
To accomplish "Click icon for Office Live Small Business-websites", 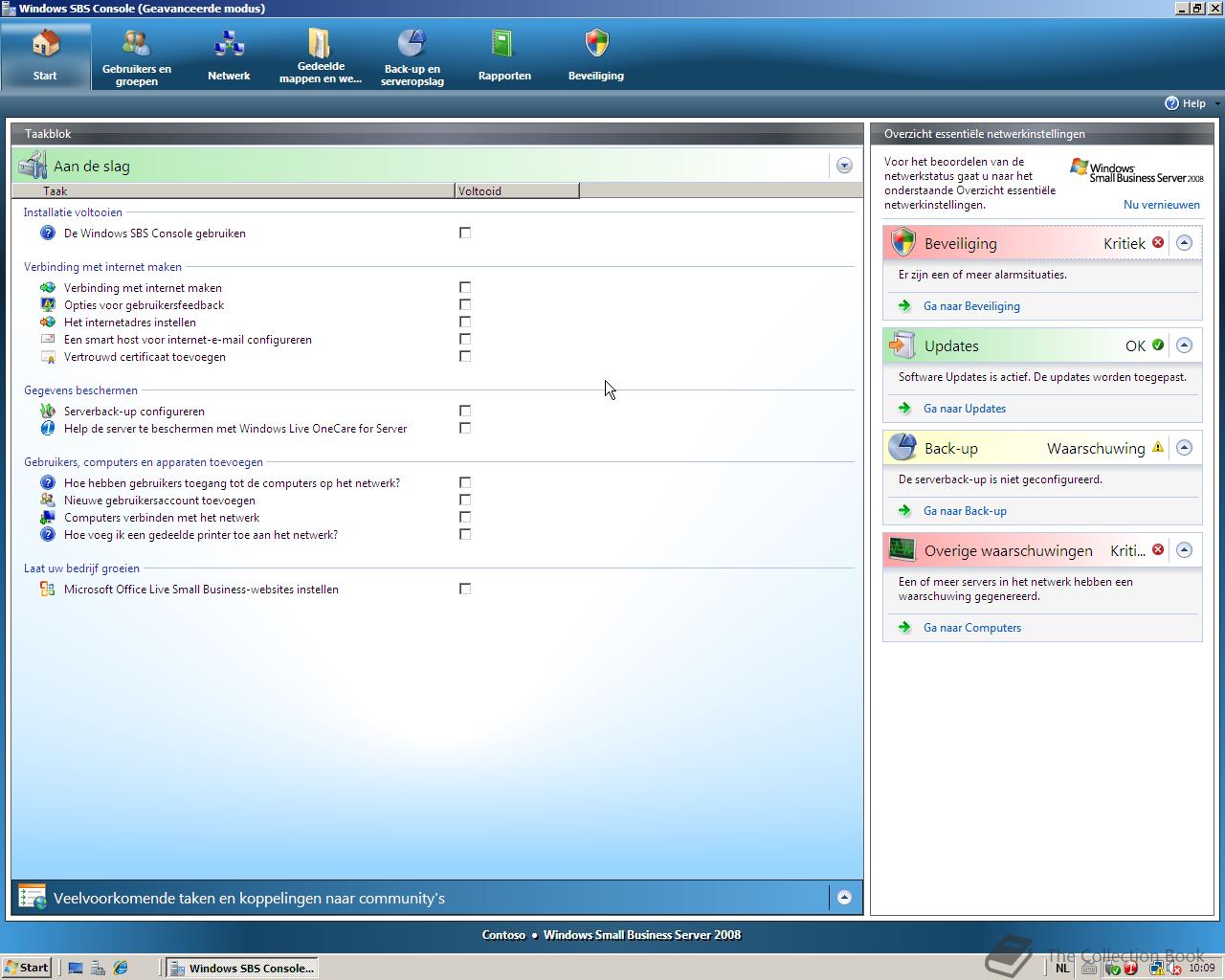I will pyautogui.click(x=48, y=589).
